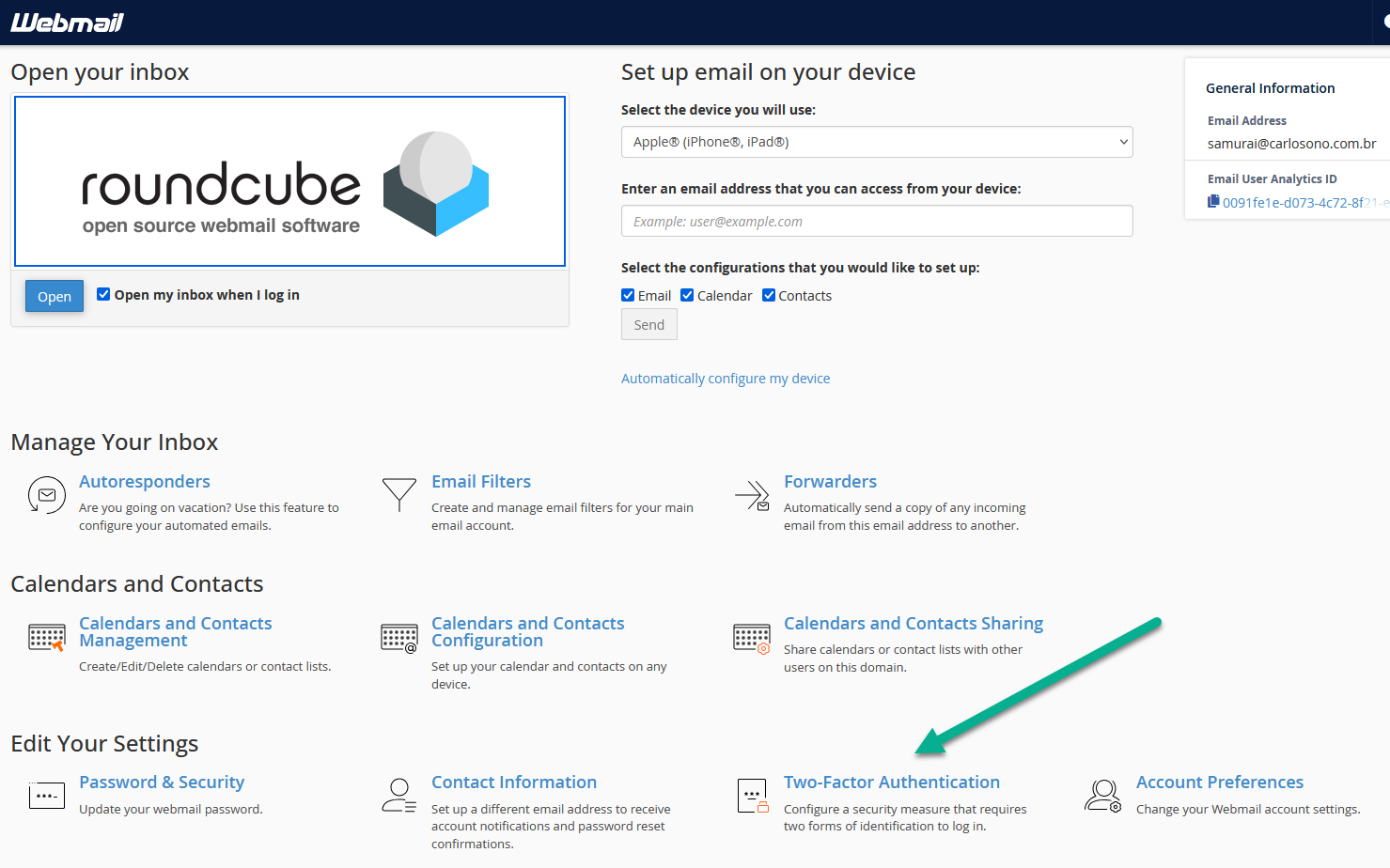Click the Email Filters funnel icon
1390x868 pixels.
coord(399,494)
